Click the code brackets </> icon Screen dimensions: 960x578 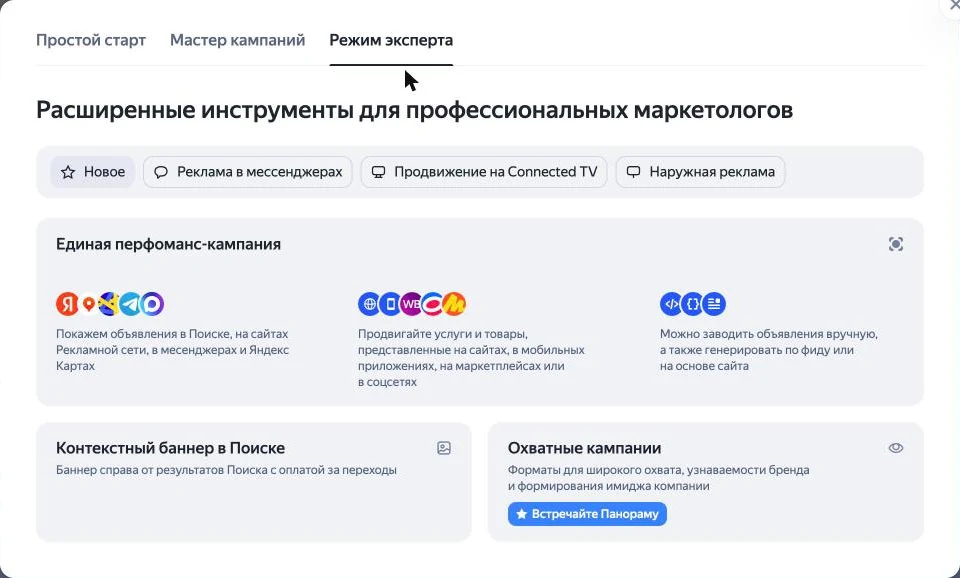pos(671,304)
